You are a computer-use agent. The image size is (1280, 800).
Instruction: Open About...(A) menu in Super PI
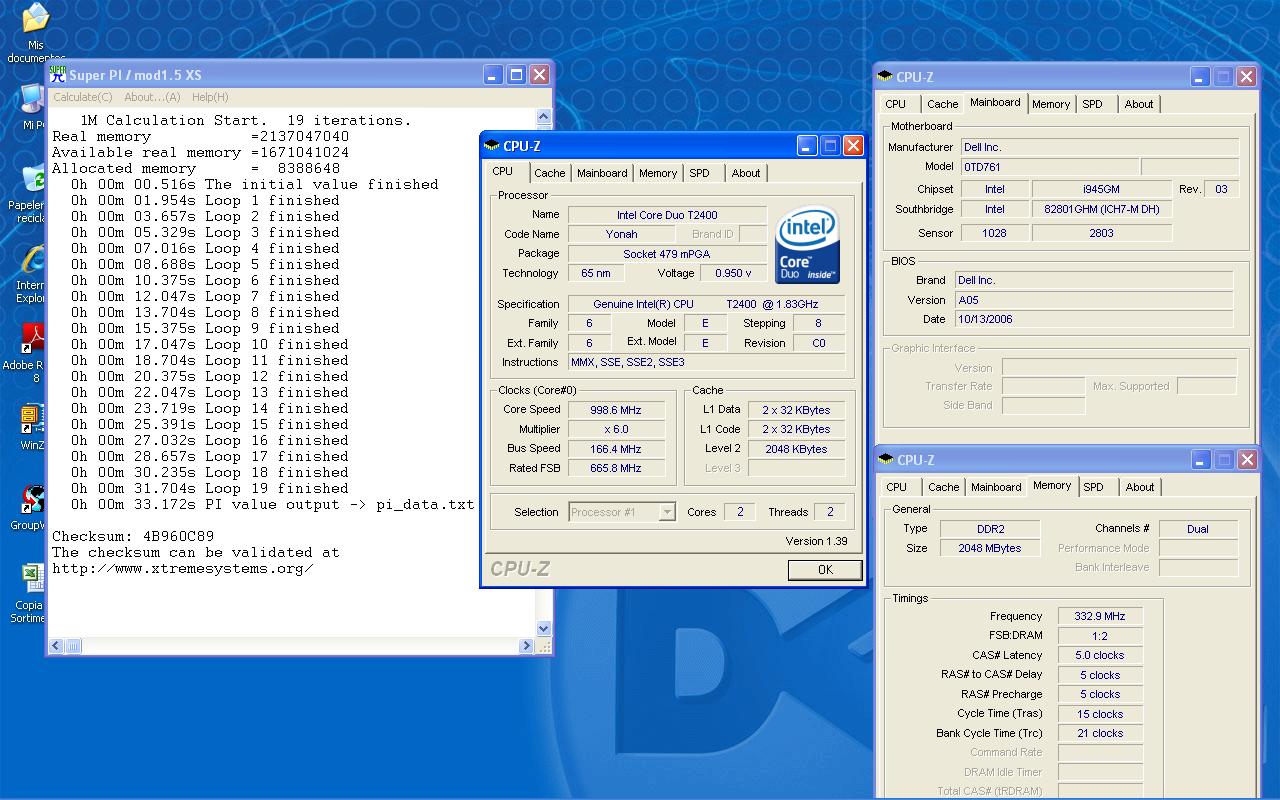(x=152, y=97)
